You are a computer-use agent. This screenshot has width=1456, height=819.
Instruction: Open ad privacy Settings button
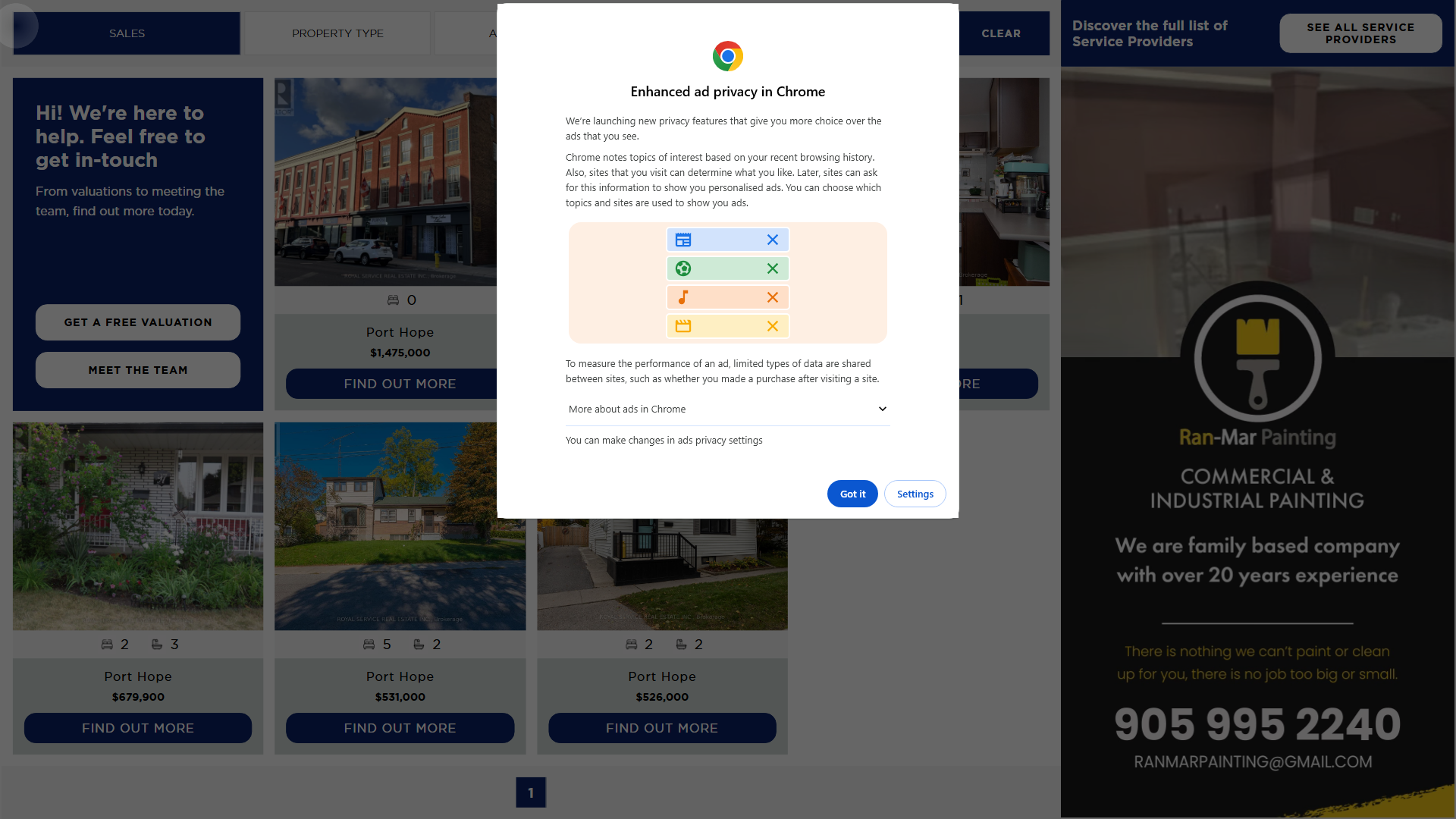(x=915, y=494)
